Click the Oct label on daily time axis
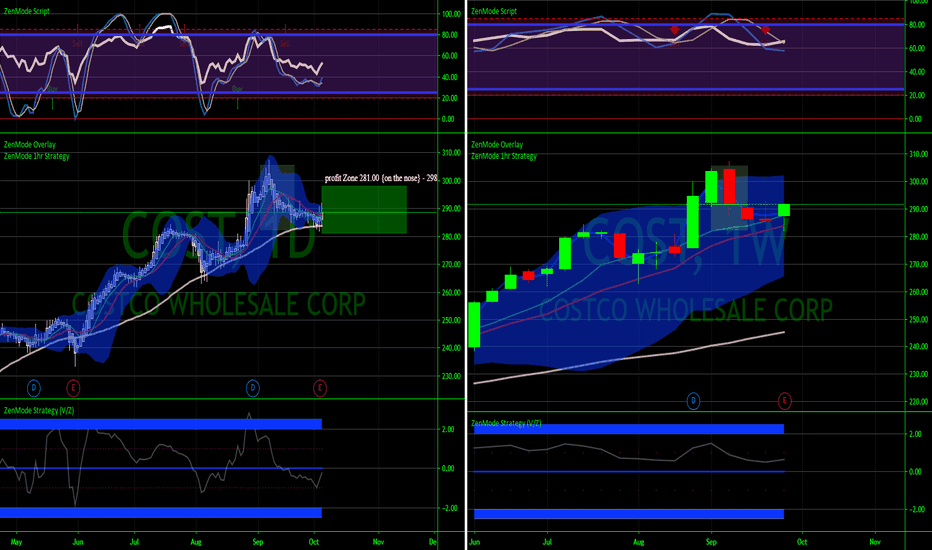Viewport: 932px width, 550px height. coord(314,542)
